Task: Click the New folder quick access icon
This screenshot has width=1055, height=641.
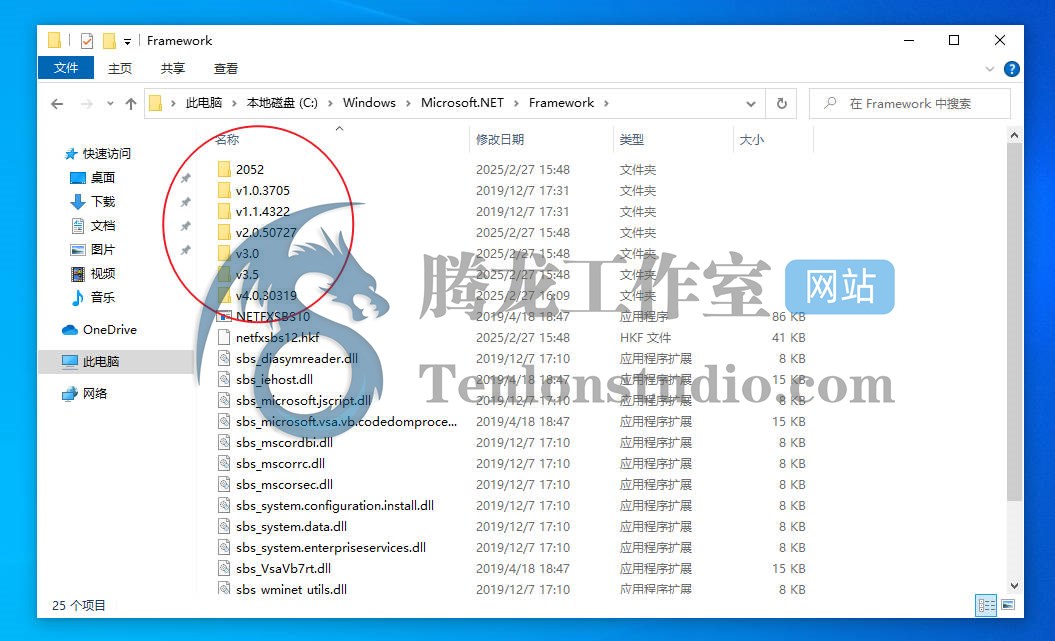Action: (x=109, y=41)
